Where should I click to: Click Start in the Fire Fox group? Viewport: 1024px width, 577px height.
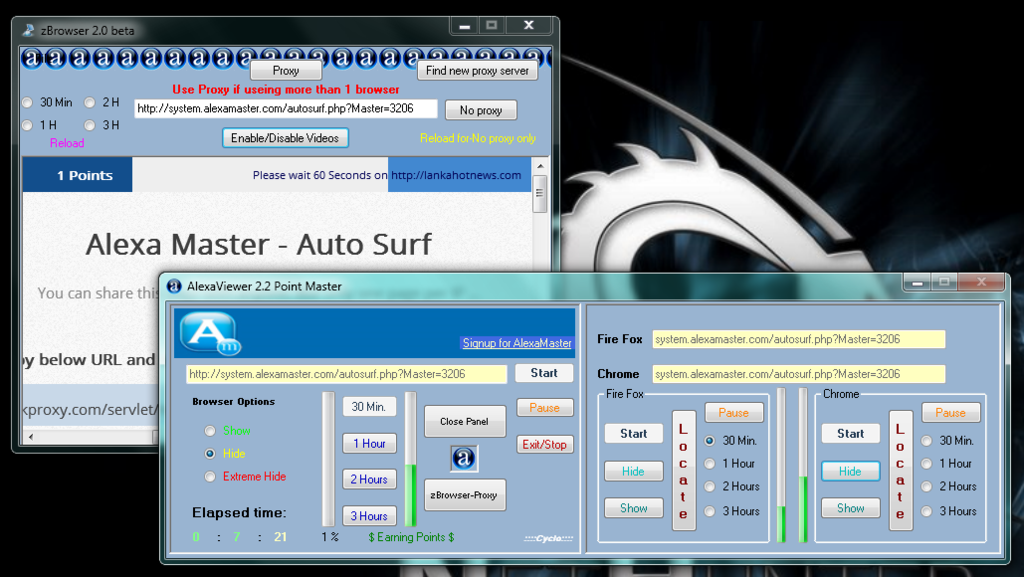[633, 433]
